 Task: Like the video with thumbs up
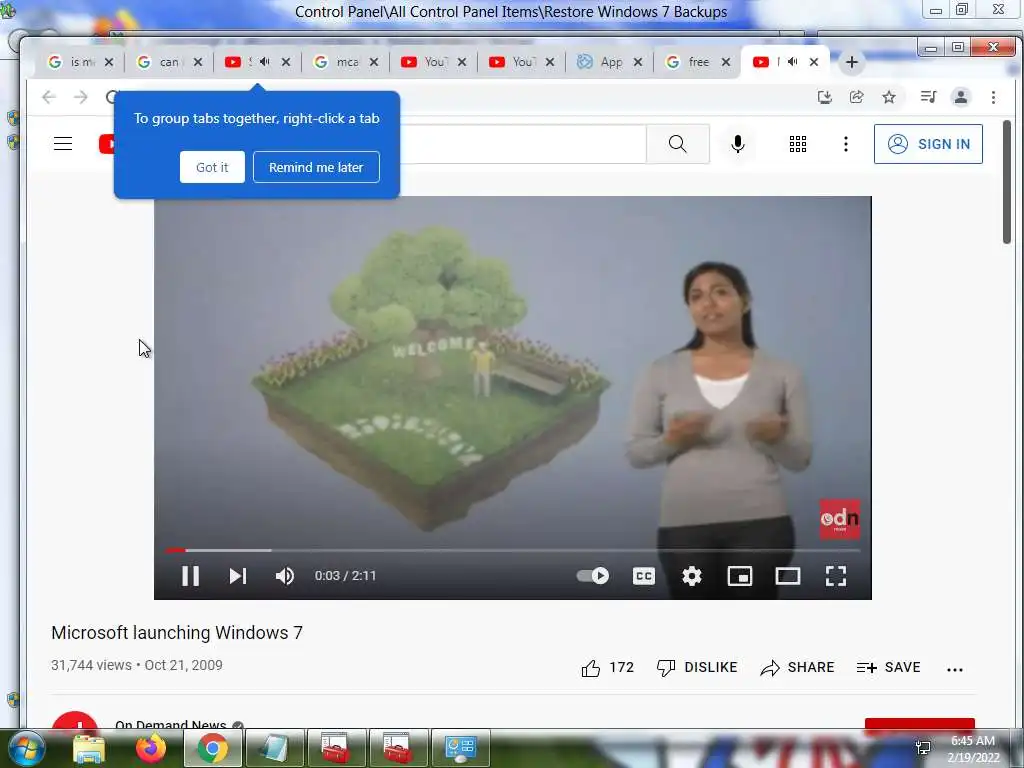point(607,667)
